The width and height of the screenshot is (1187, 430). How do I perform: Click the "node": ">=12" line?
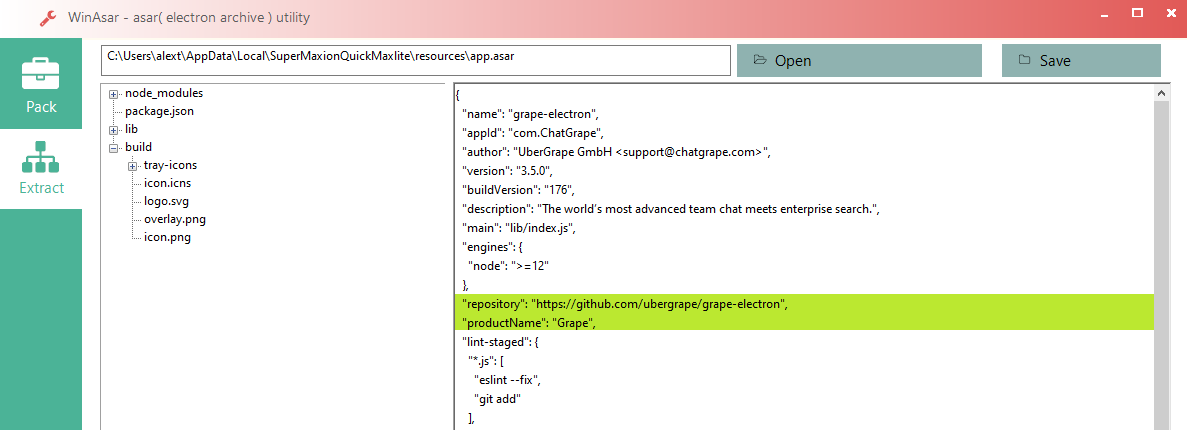tap(507, 266)
